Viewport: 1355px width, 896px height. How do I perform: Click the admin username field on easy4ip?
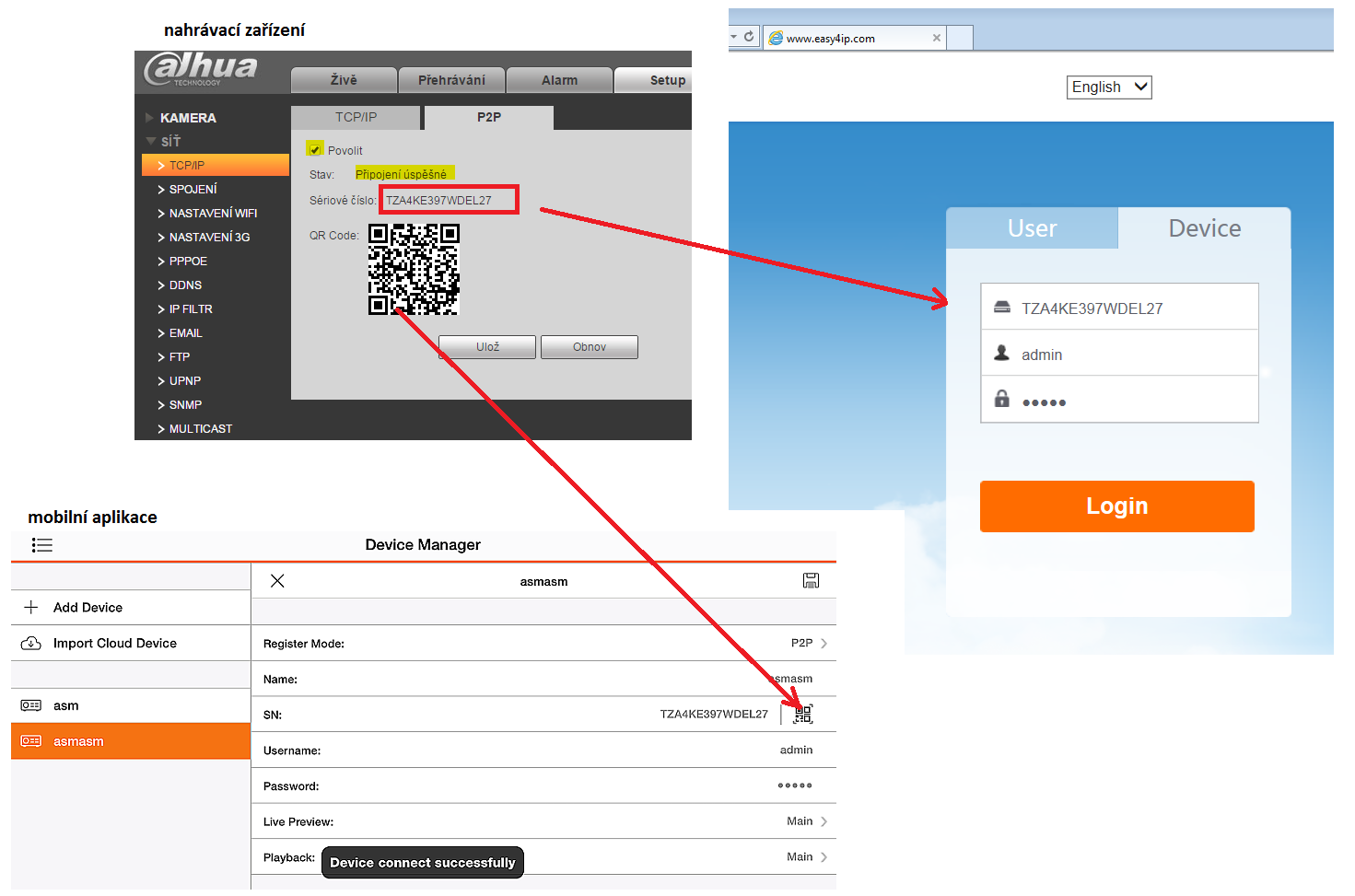click(x=1119, y=354)
